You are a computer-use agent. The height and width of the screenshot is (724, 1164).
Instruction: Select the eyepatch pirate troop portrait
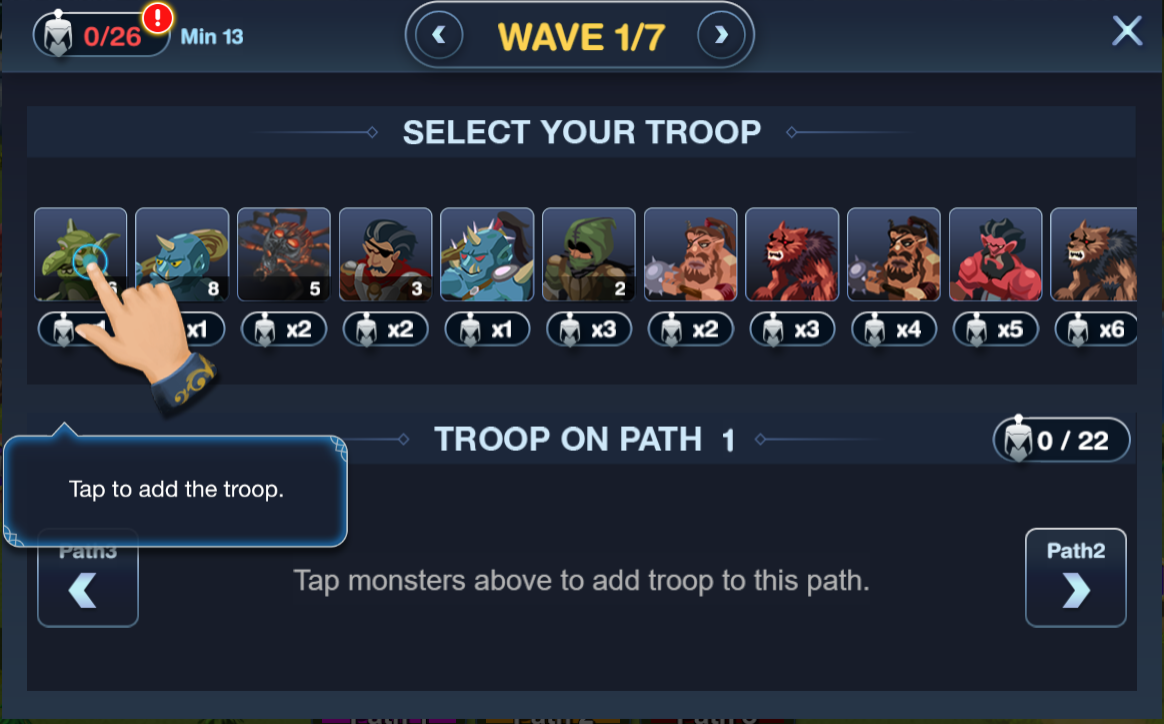pos(385,255)
